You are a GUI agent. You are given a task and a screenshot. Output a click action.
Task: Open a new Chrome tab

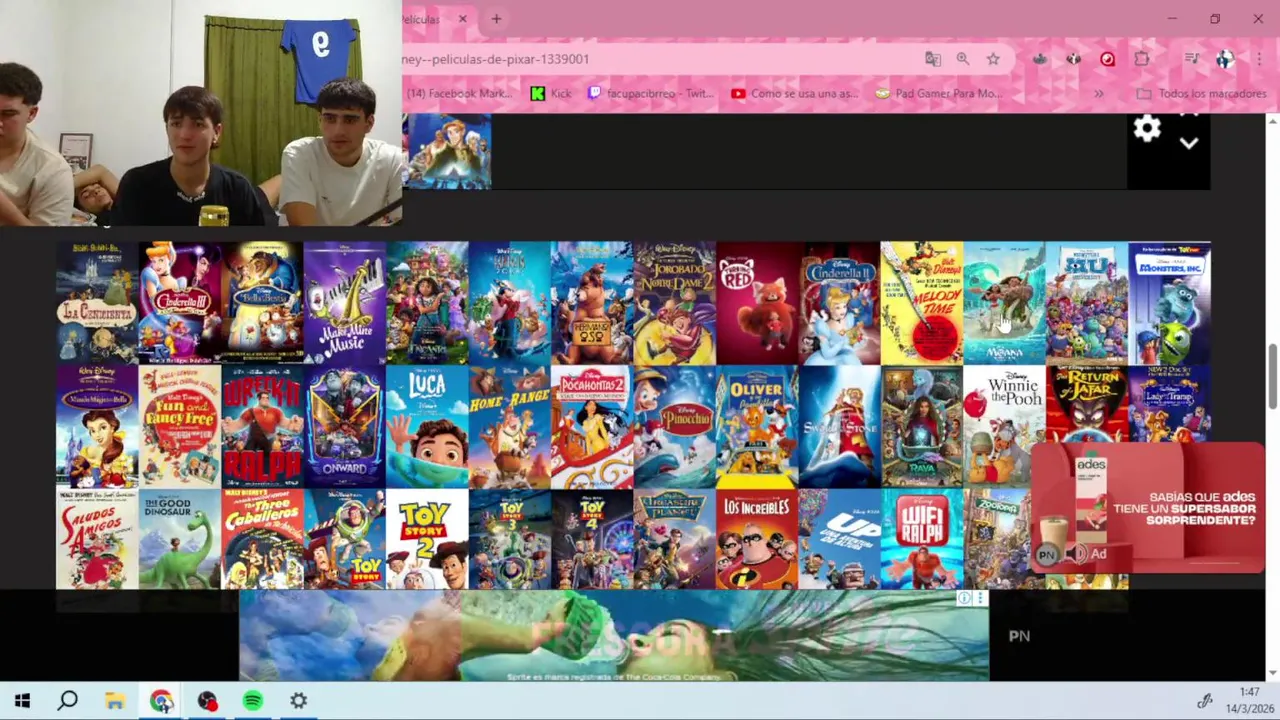point(496,19)
